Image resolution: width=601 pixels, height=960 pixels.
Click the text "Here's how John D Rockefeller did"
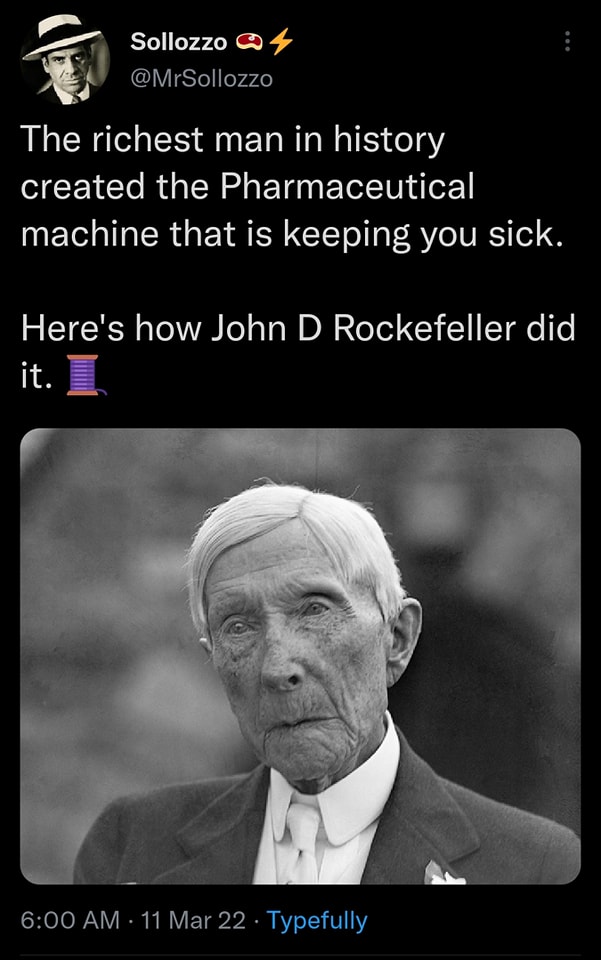click(298, 328)
